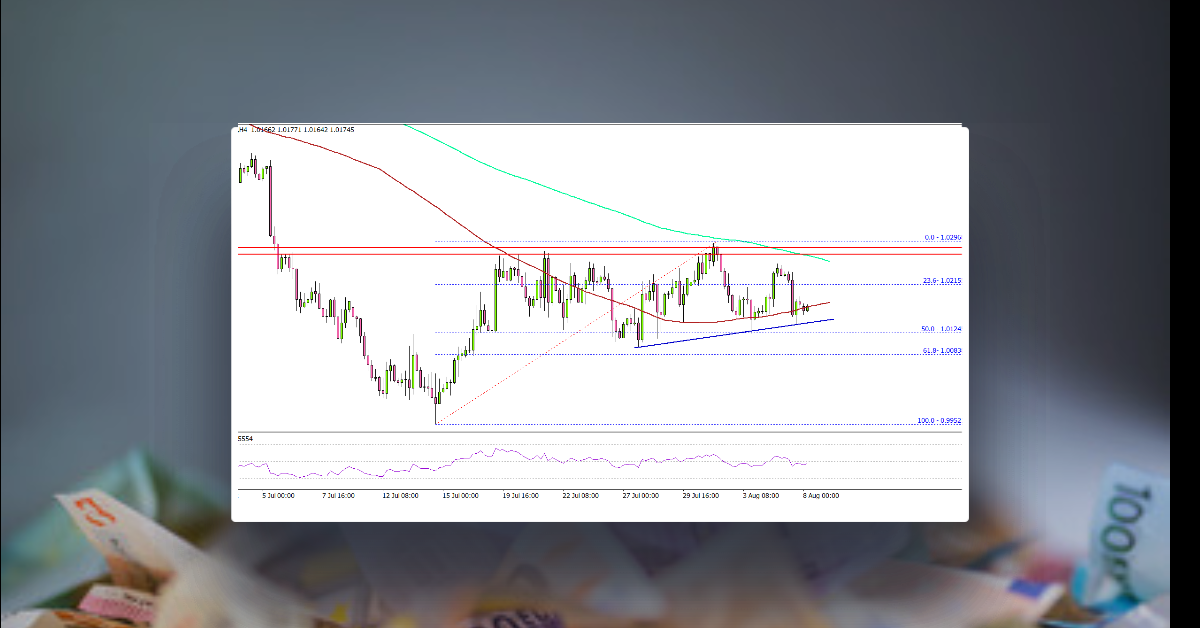Select the H4 timeframe label

coord(245,131)
